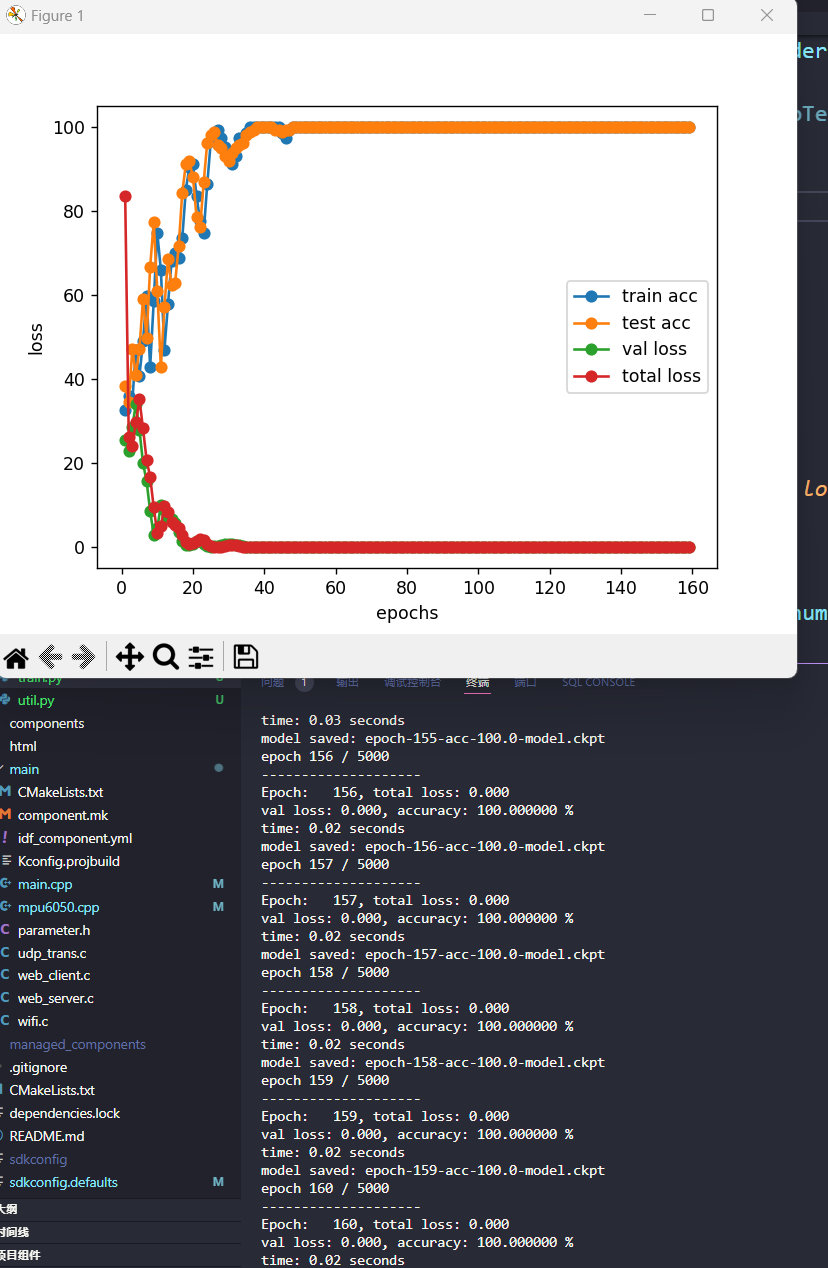Go back to the previous plot view
Image resolution: width=828 pixels, height=1268 pixels.
coord(51,657)
